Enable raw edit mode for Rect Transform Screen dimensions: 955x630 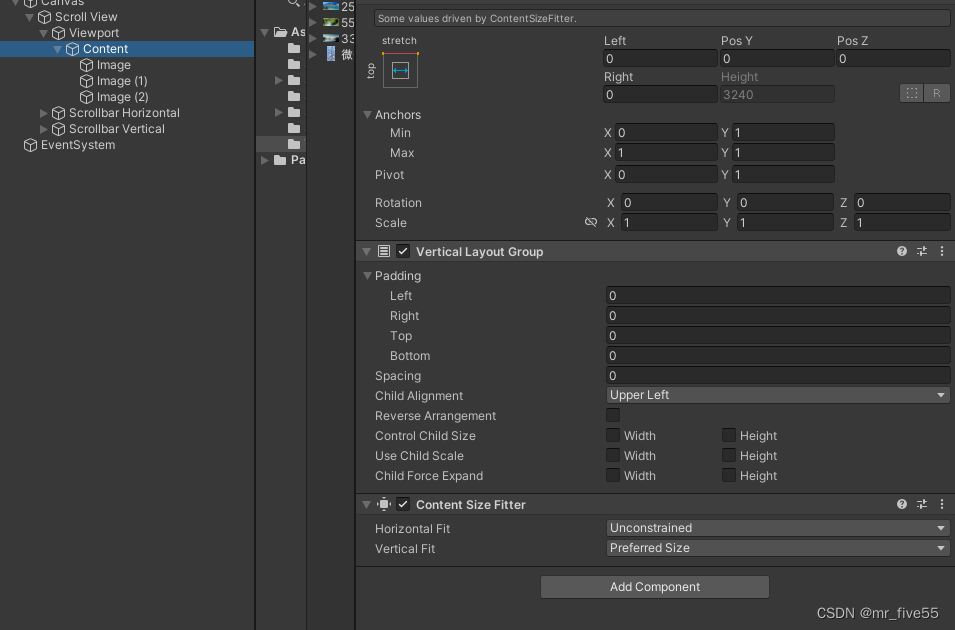936,92
